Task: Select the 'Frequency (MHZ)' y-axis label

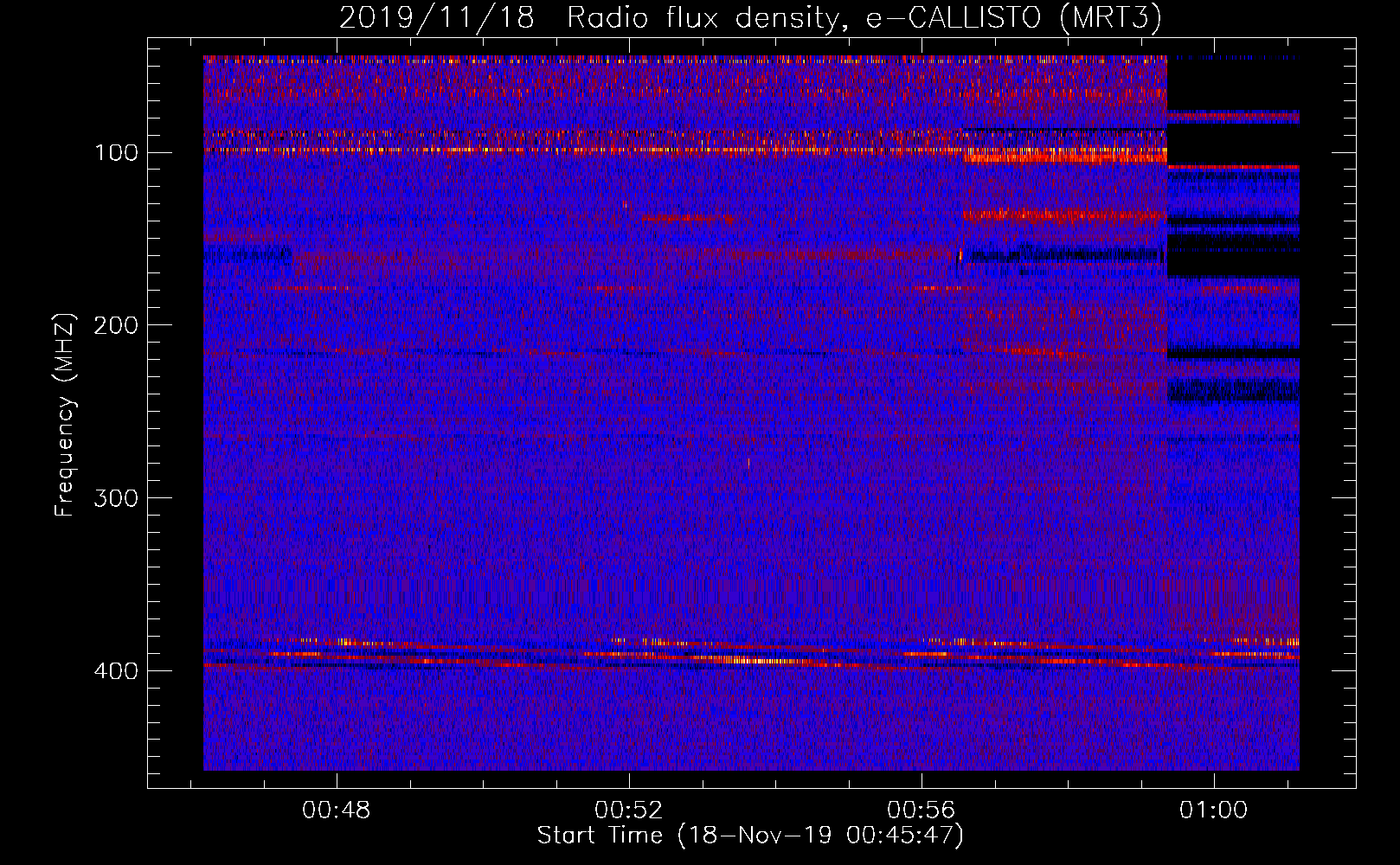Action: 65,415
